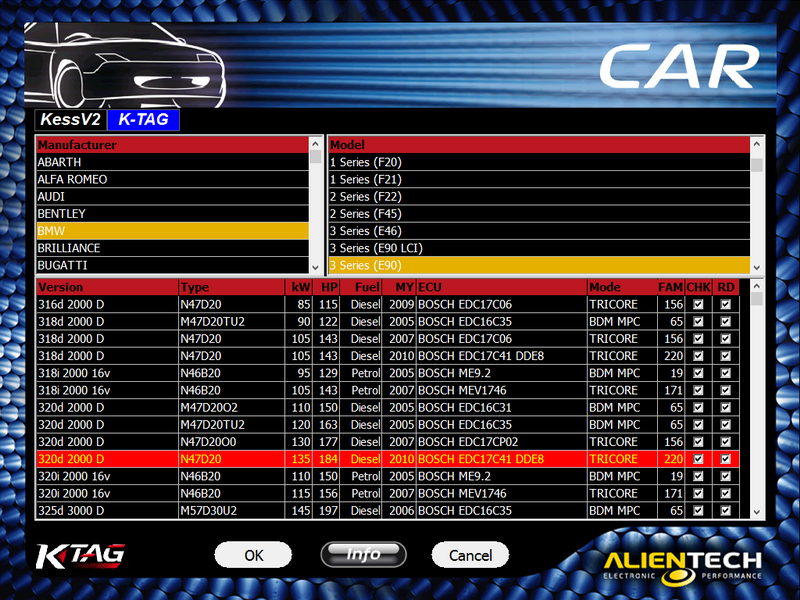Click the KTAG logo
Viewport: 800px width, 600px height.
point(80,557)
